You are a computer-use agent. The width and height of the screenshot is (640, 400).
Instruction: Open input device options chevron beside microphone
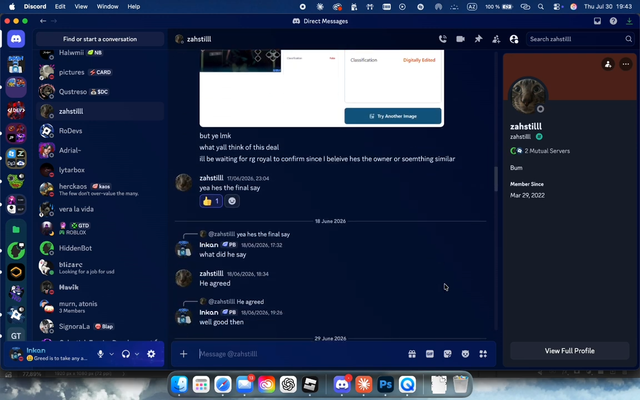tap(111, 354)
